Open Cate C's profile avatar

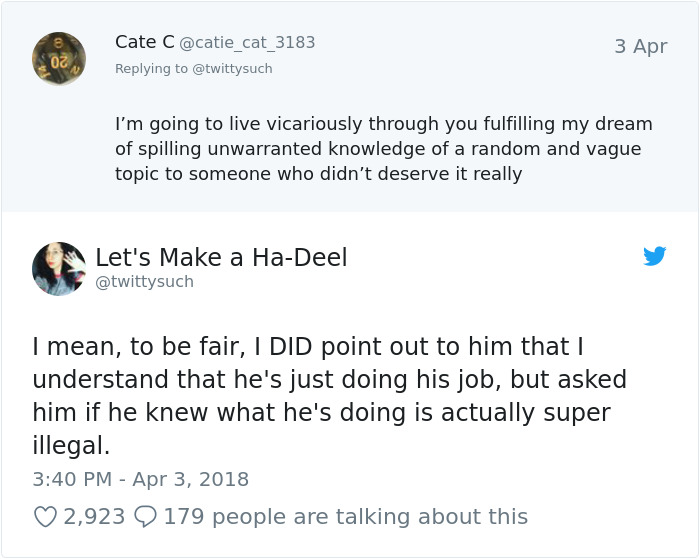point(59,58)
